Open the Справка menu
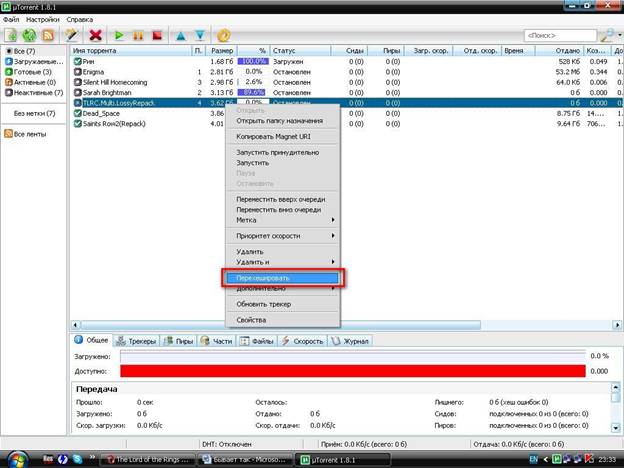 tap(80, 19)
